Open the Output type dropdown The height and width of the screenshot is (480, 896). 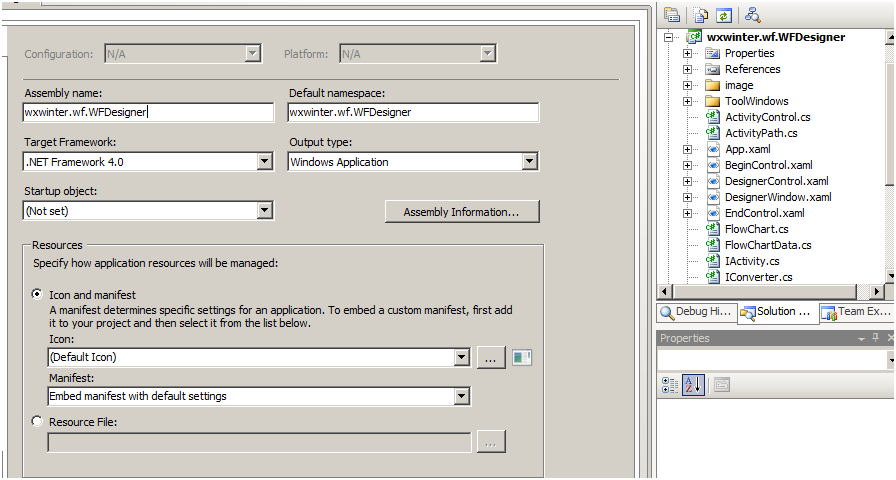[x=530, y=162]
